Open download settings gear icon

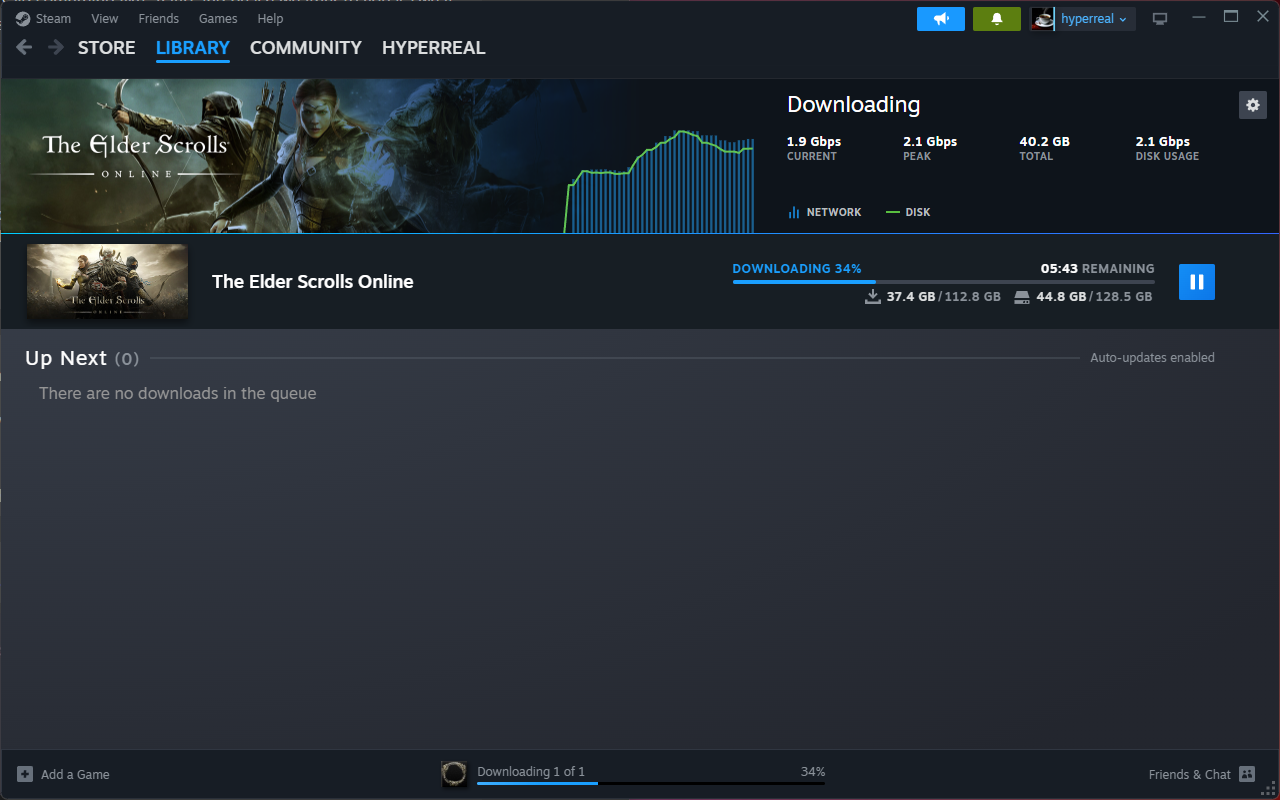point(1252,104)
